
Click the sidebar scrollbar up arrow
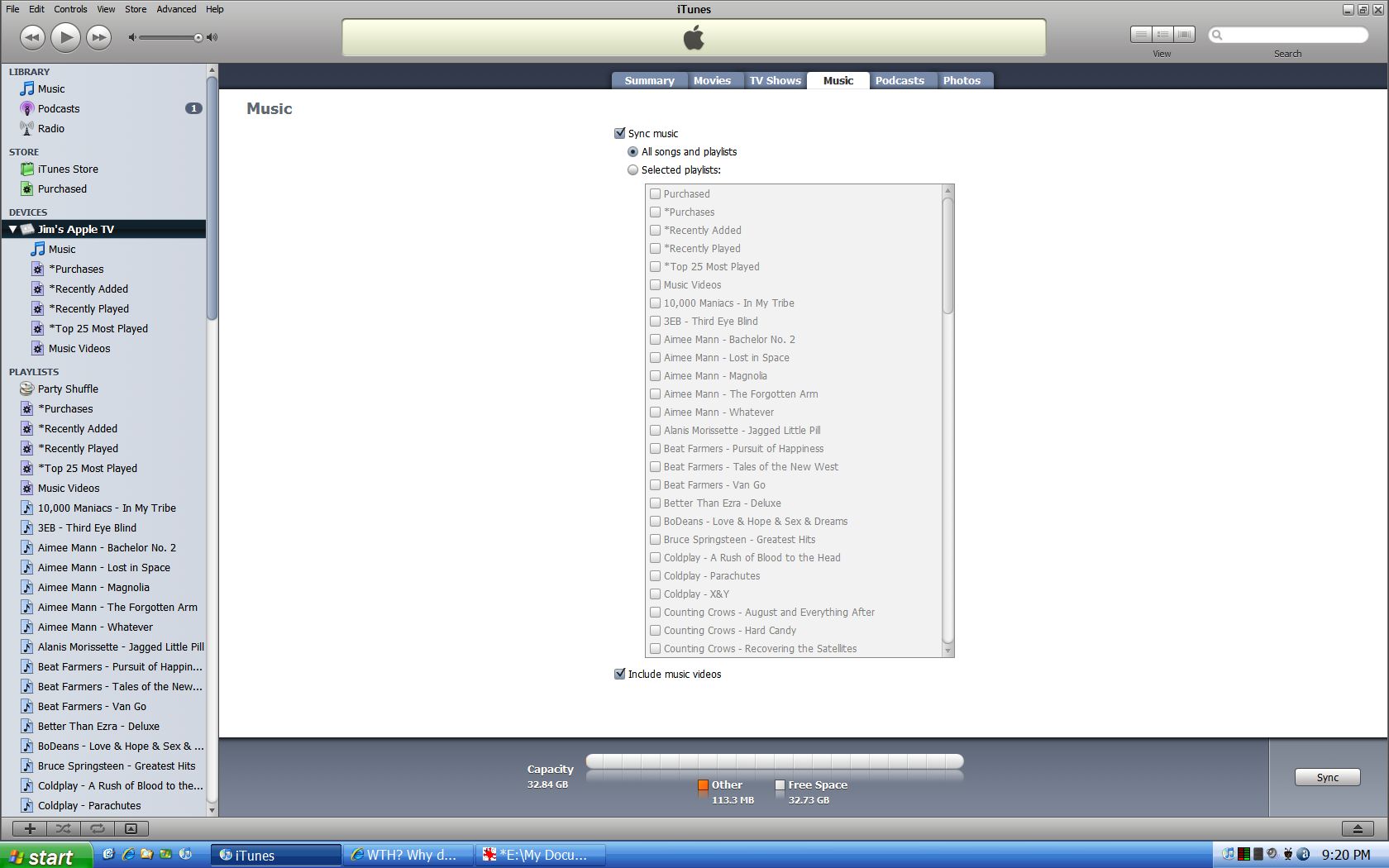pyautogui.click(x=212, y=70)
